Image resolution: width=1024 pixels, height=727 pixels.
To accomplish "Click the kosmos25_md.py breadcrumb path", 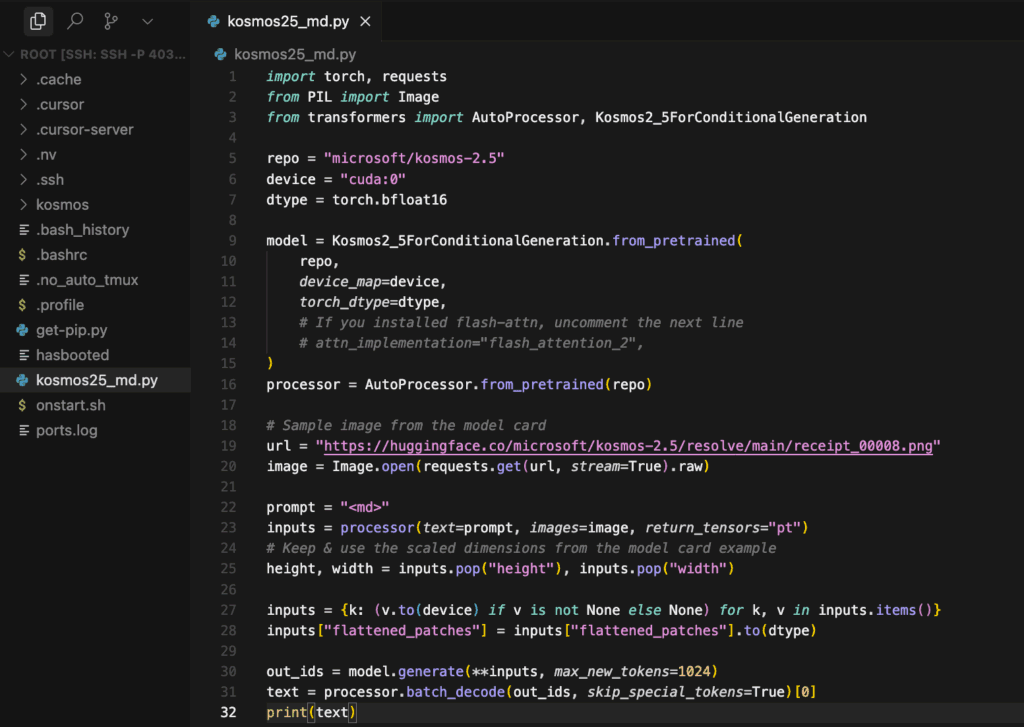I will click(x=295, y=54).
